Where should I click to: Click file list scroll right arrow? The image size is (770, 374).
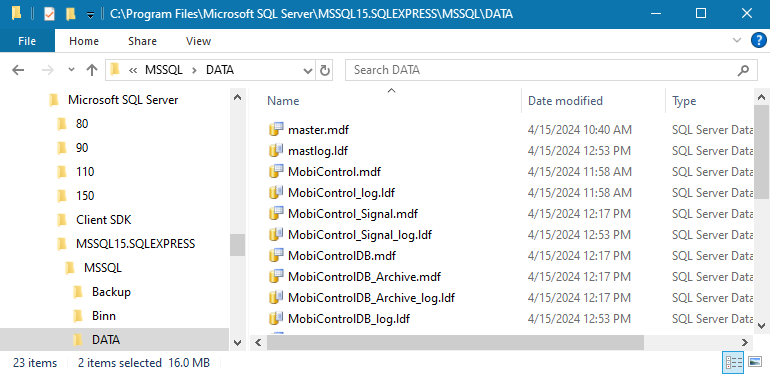(744, 342)
